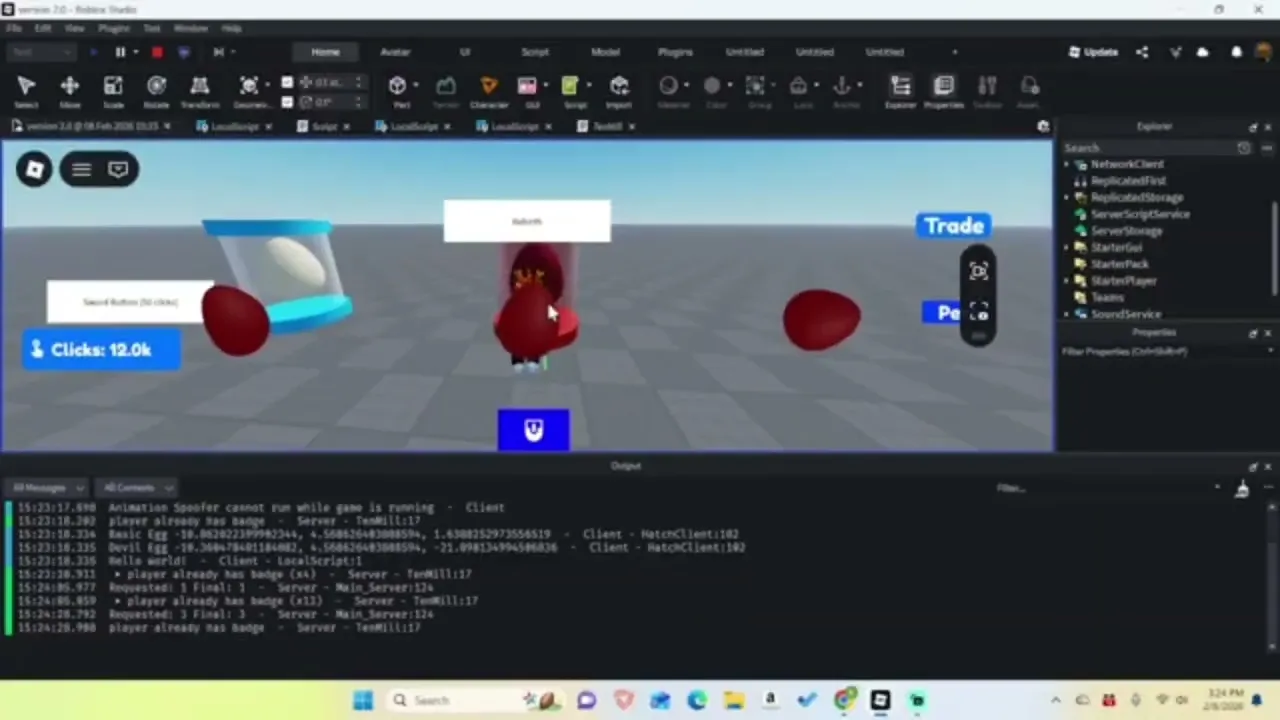Click the cloud icon near Update

[x=1203, y=52]
